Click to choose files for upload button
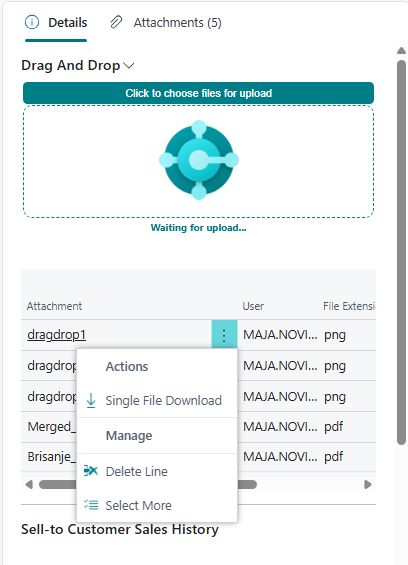408x565 pixels. tap(199, 93)
